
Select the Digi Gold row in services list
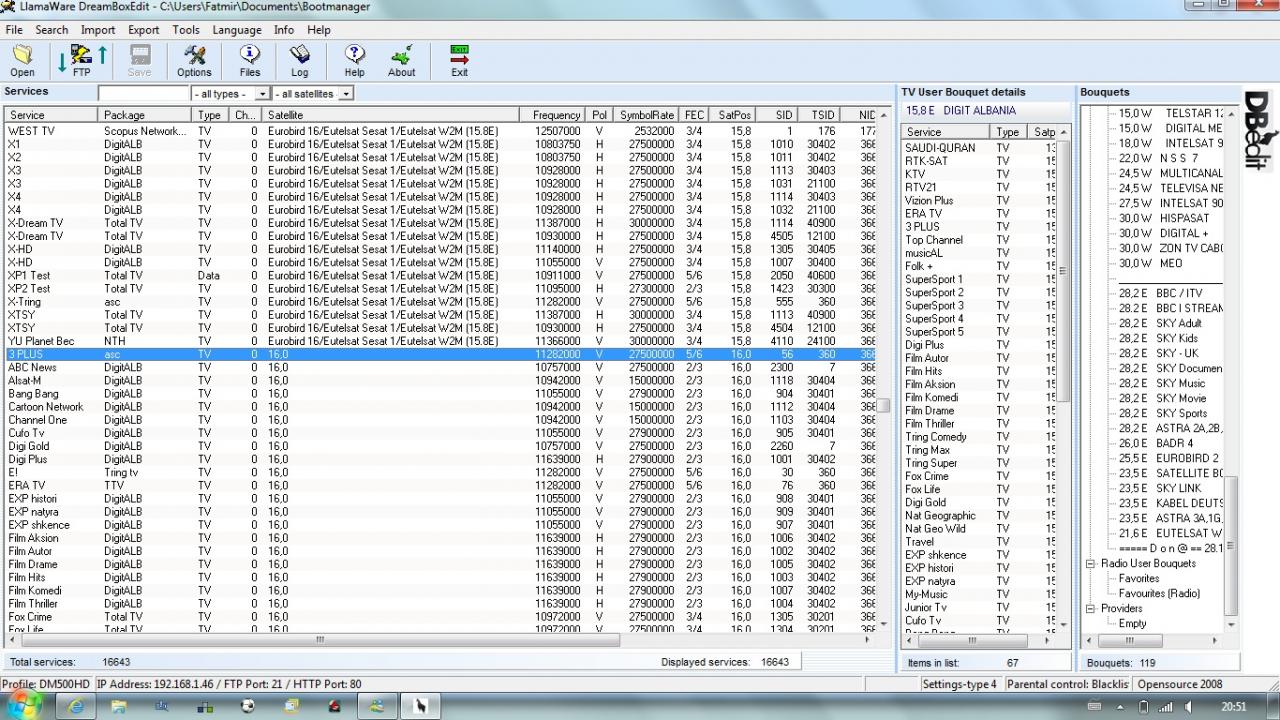tap(439, 446)
